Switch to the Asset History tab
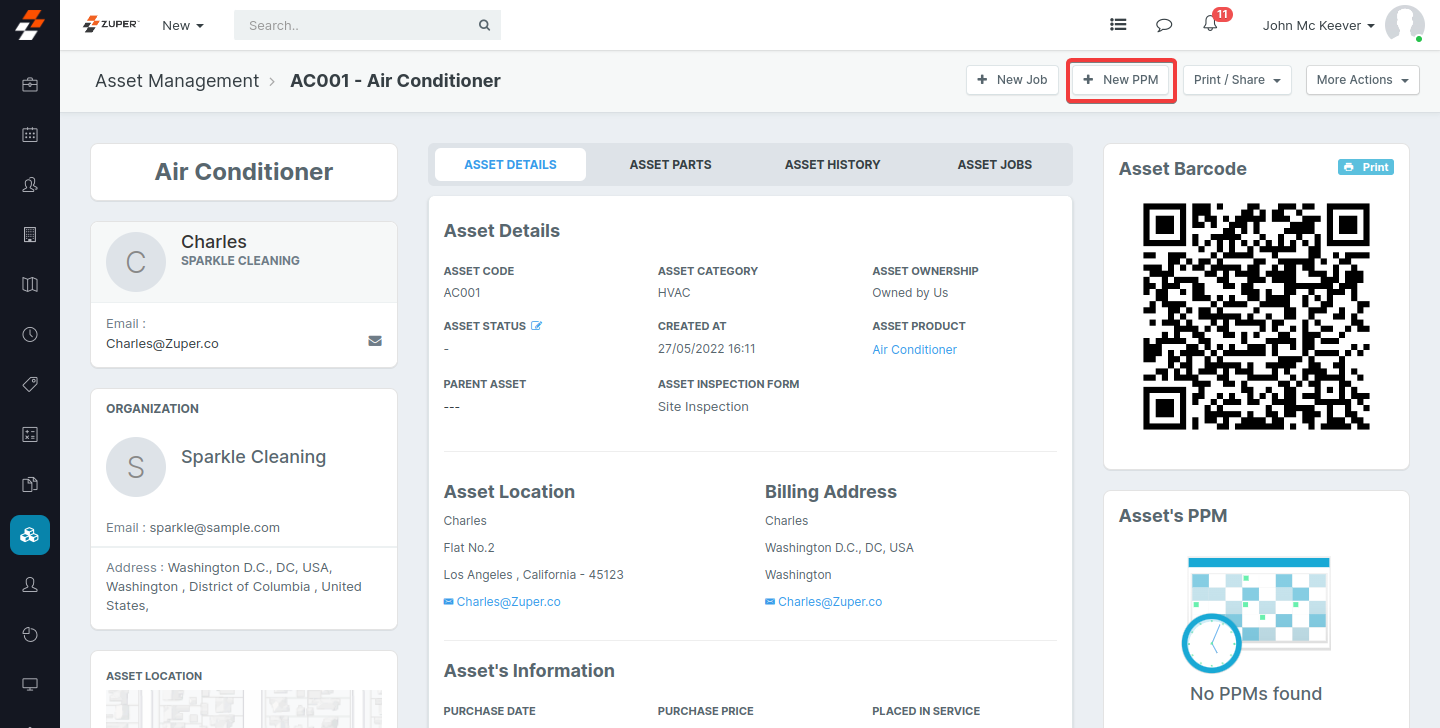 tap(832, 165)
